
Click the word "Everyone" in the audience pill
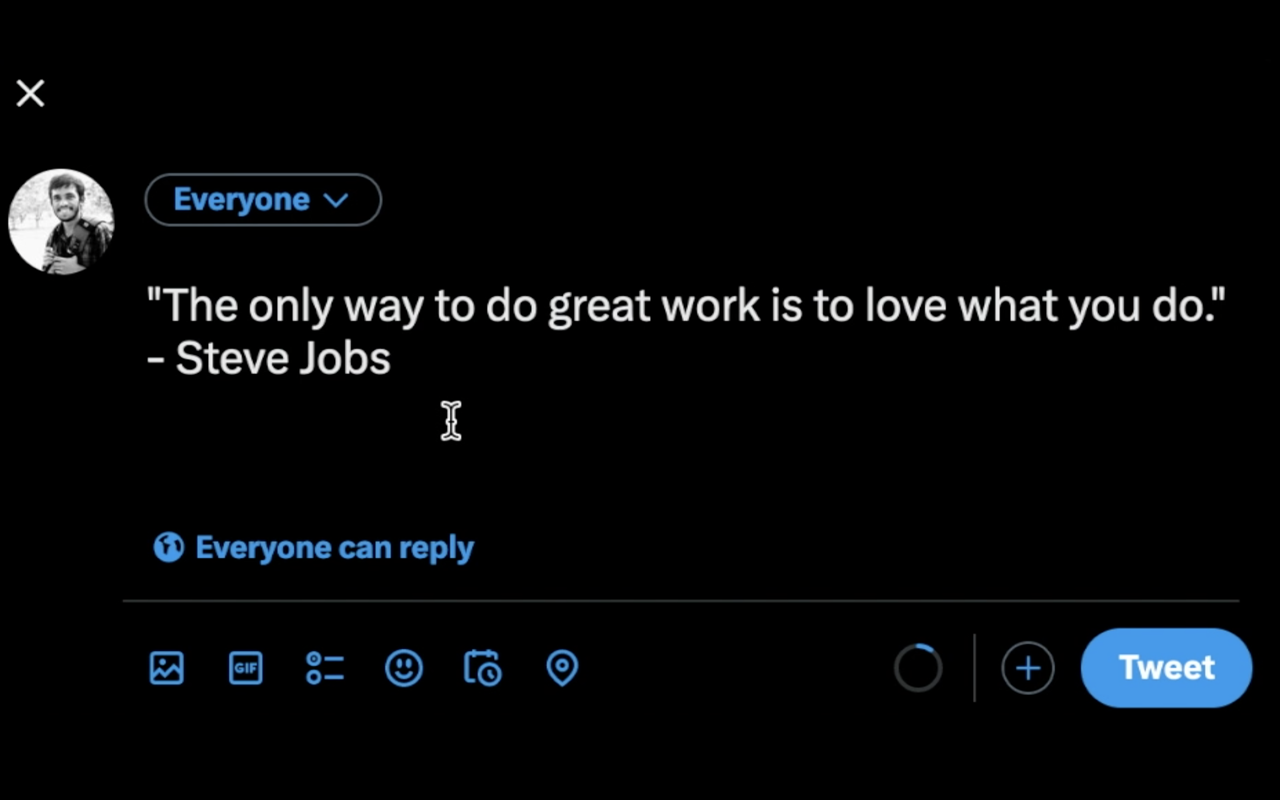[241, 200]
